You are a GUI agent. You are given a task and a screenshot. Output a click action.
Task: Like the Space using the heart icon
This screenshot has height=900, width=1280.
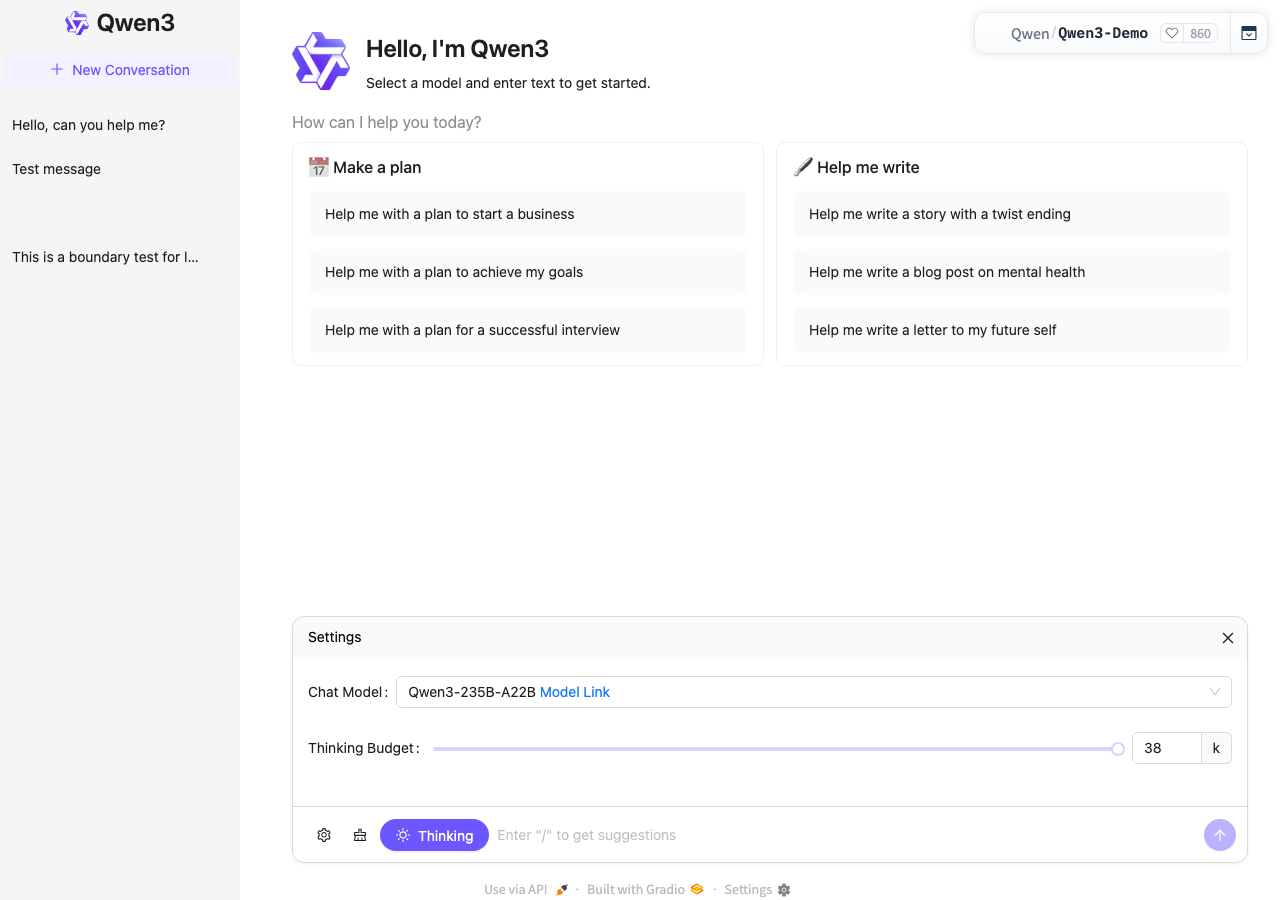coord(1172,33)
